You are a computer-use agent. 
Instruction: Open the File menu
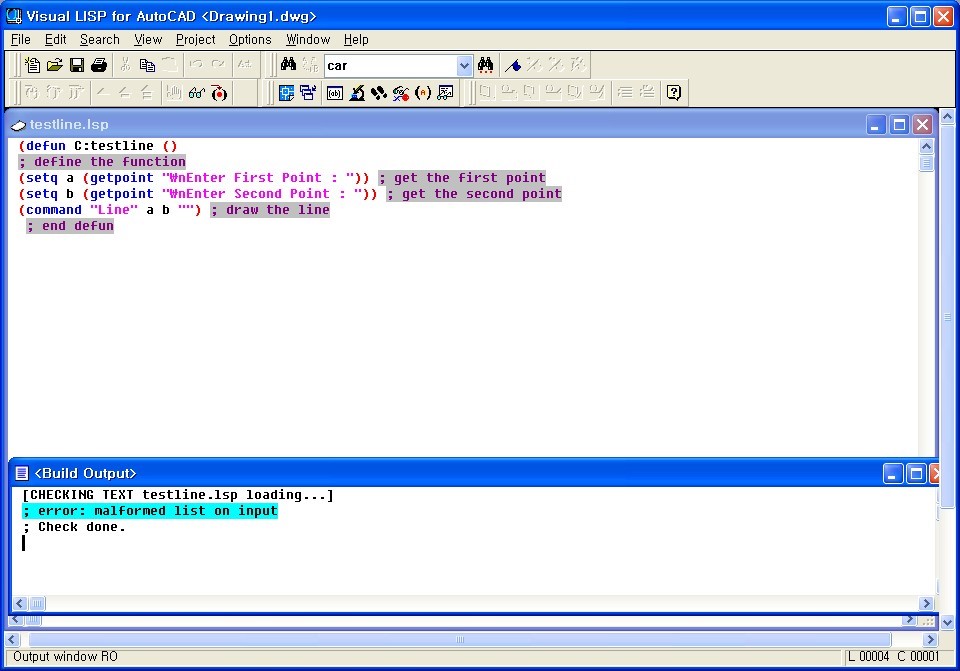pyautogui.click(x=21, y=40)
